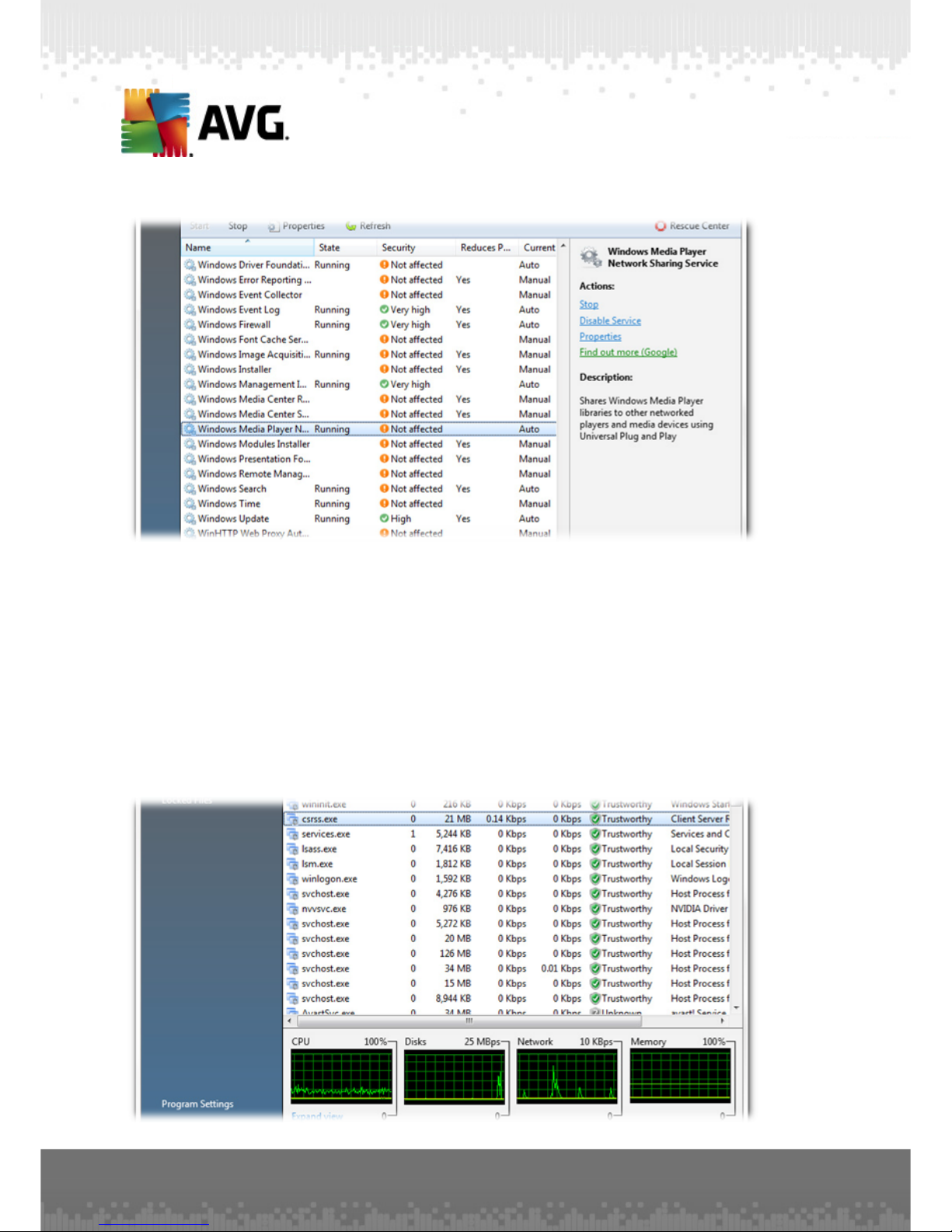Click Find out more (Google) link
This screenshot has height=1232, width=952.
[628, 352]
